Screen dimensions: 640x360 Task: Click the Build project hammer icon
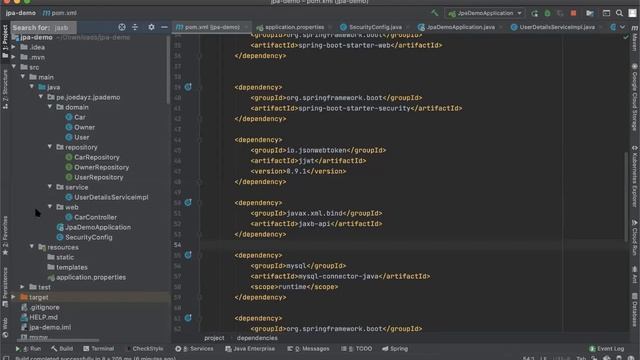tap(434, 13)
